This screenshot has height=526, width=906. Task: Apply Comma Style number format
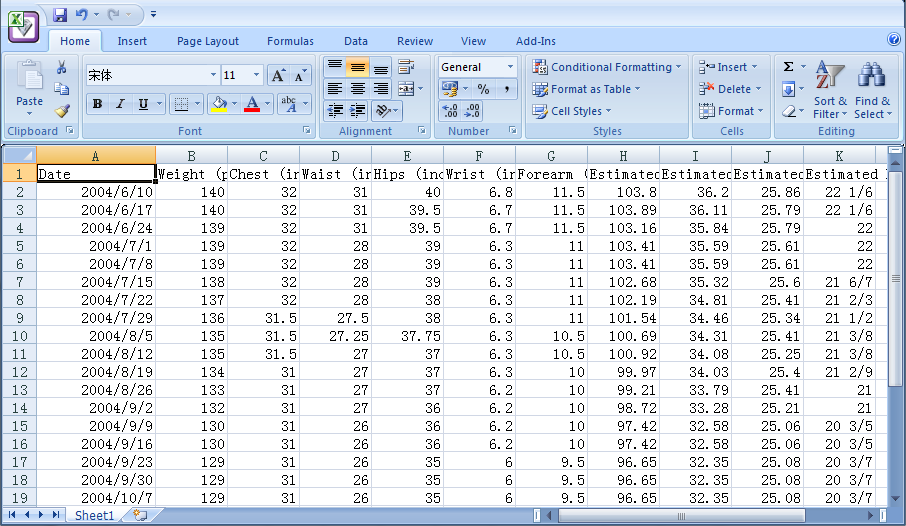click(x=506, y=89)
